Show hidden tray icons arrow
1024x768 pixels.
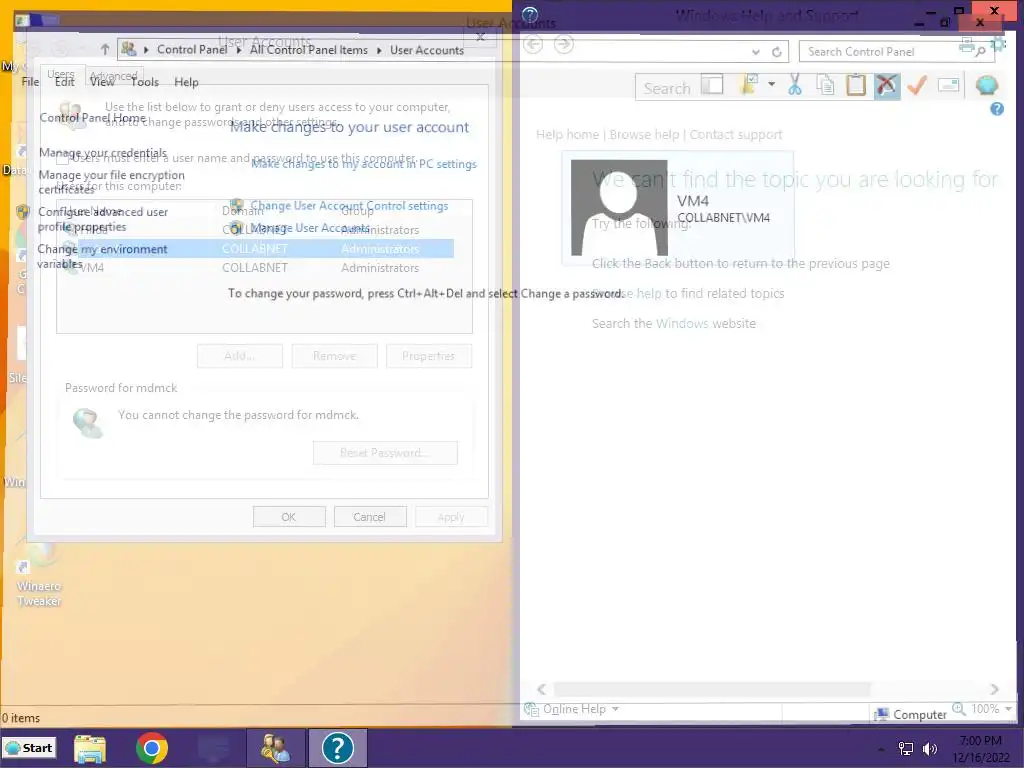pos(881,750)
